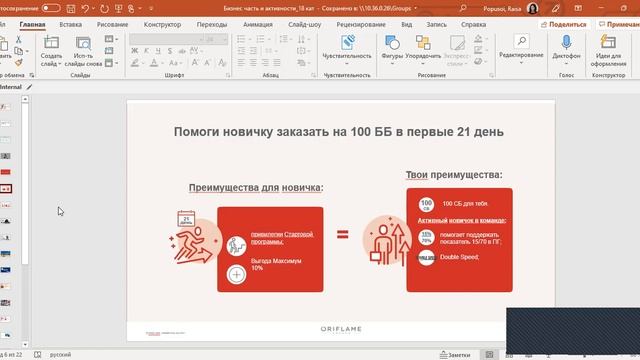Increase font size with large A
The width and height of the screenshot is (640, 360).
coord(195,63)
